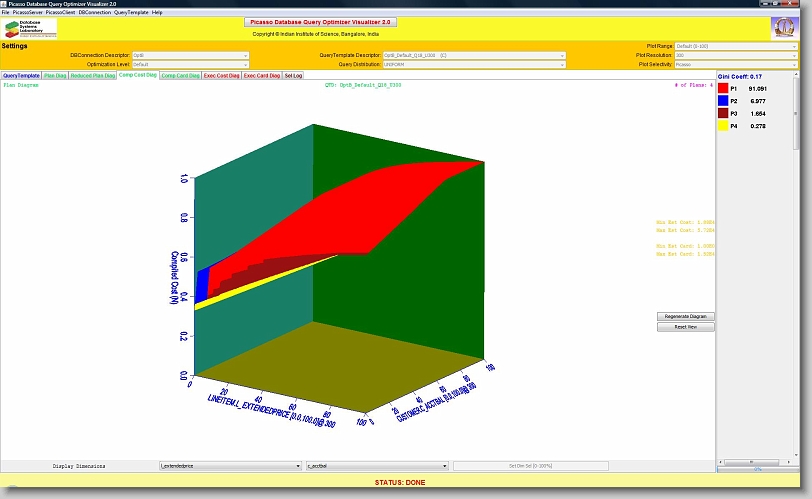The image size is (812, 499).
Task: Open the Help menu
Action: pos(157,12)
